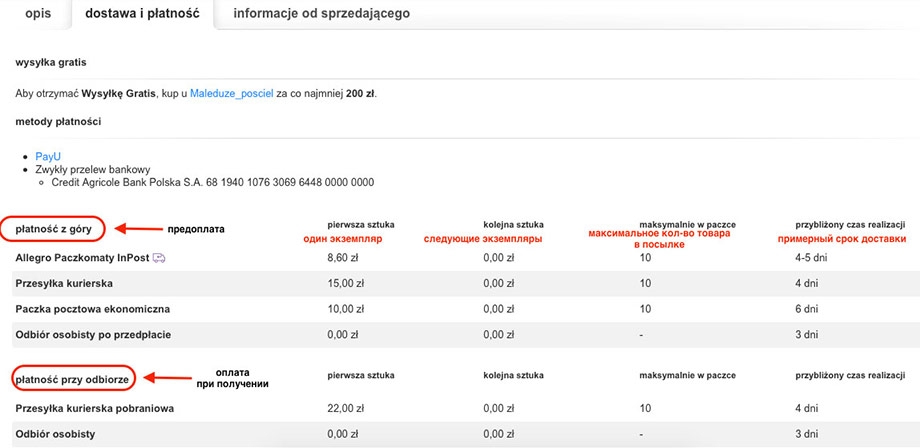920x448 pixels.
Task: Select the Allegro Paczkomaty InPost delivery row
Action: coord(82,258)
